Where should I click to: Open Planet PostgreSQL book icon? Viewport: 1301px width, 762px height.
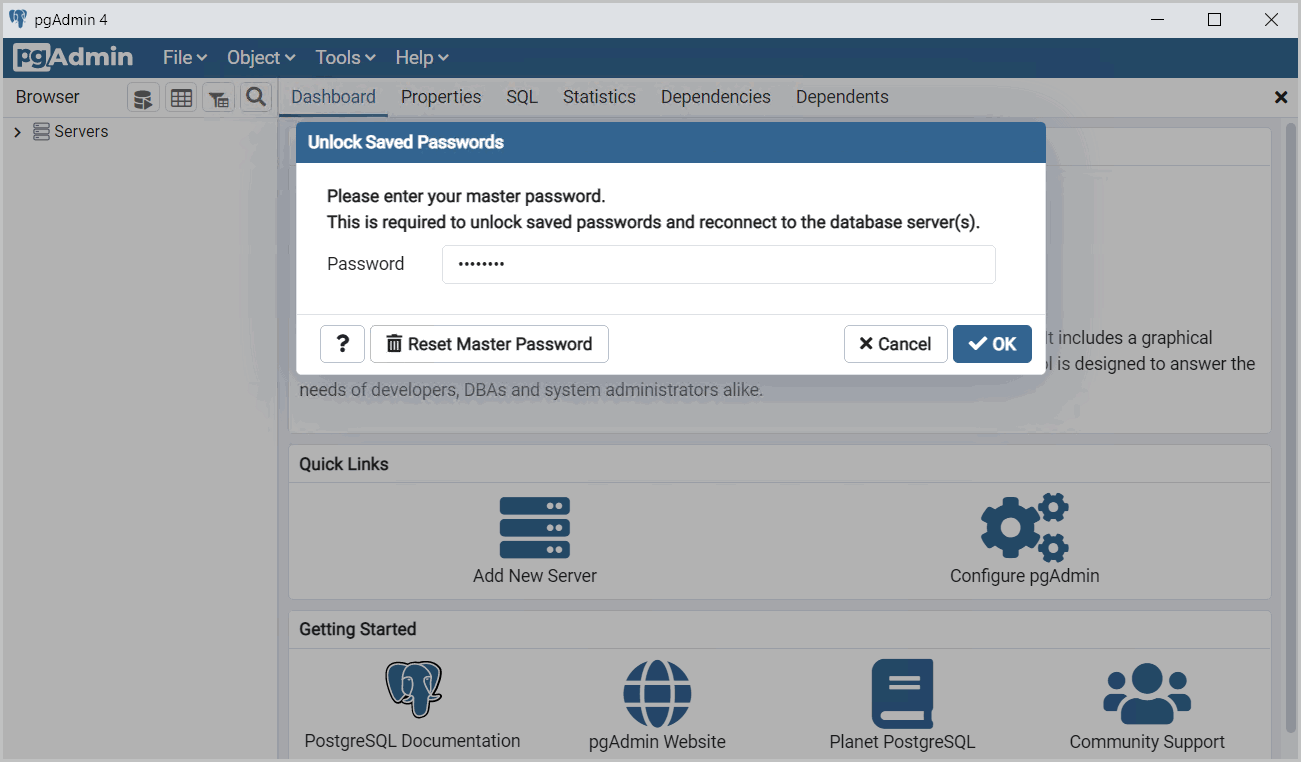click(x=902, y=693)
